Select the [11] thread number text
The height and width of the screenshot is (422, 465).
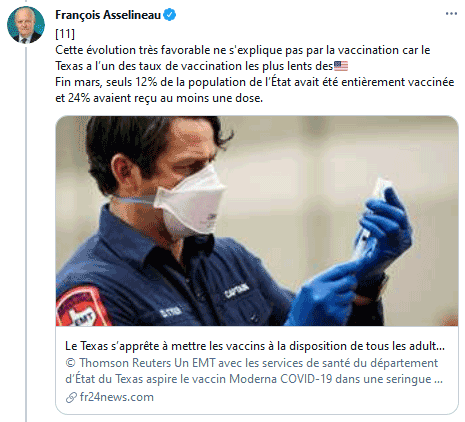tap(65, 34)
